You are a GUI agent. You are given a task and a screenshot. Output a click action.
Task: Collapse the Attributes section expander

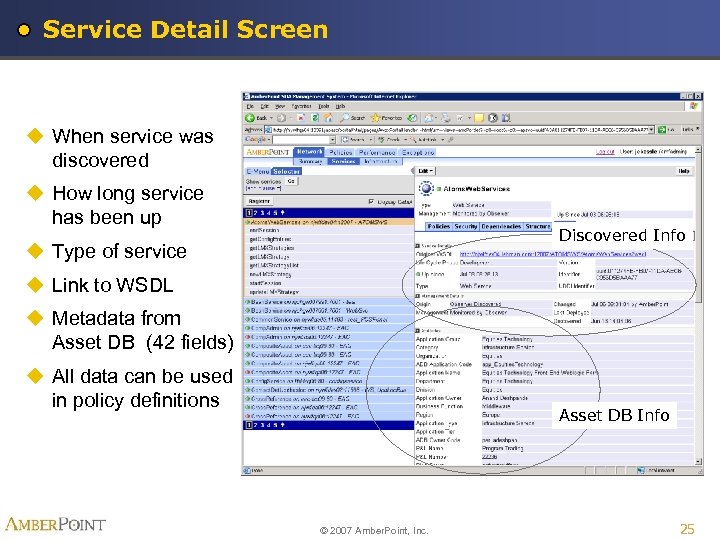[x=418, y=330]
